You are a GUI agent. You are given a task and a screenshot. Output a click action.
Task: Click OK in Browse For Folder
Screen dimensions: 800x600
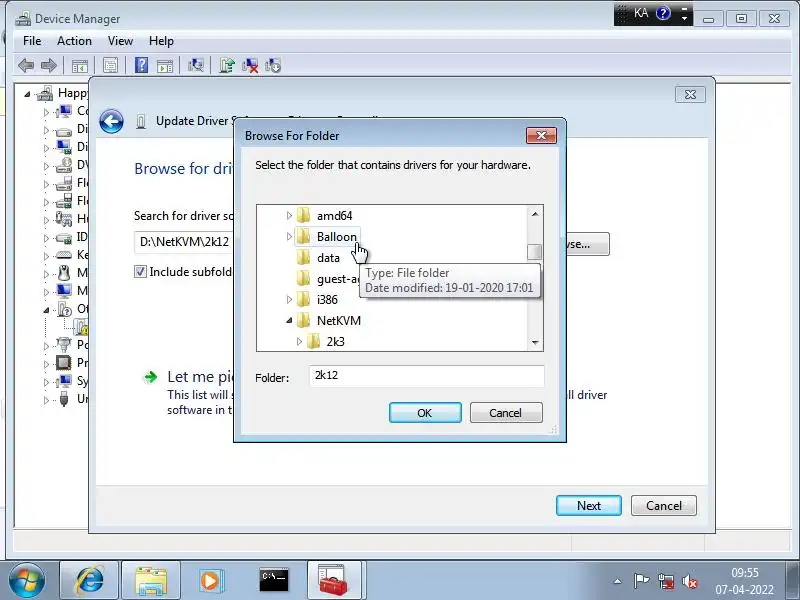coord(425,413)
